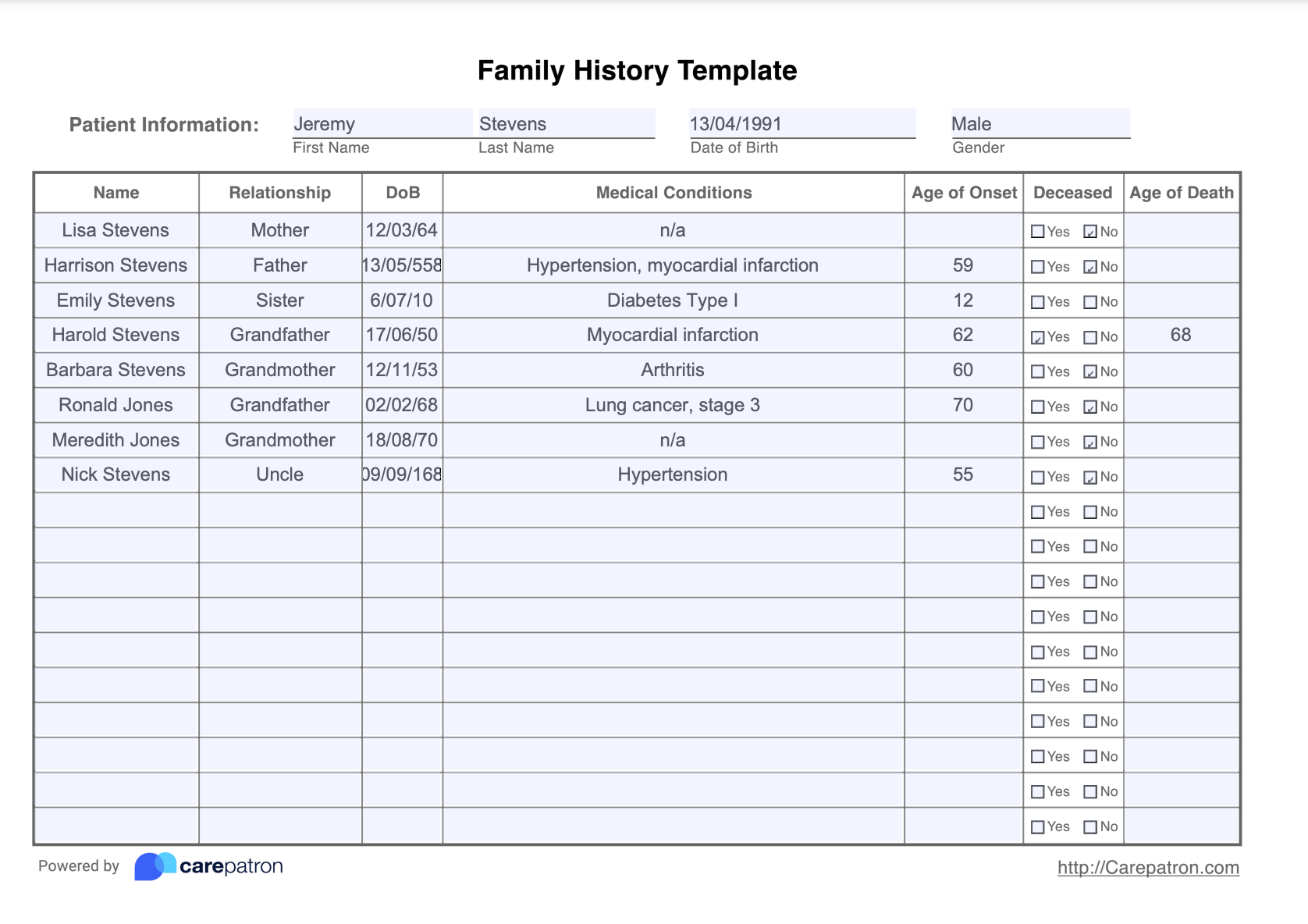Toggle No deceased for Barbara Stevens
The image size is (1308, 924).
tap(1090, 372)
